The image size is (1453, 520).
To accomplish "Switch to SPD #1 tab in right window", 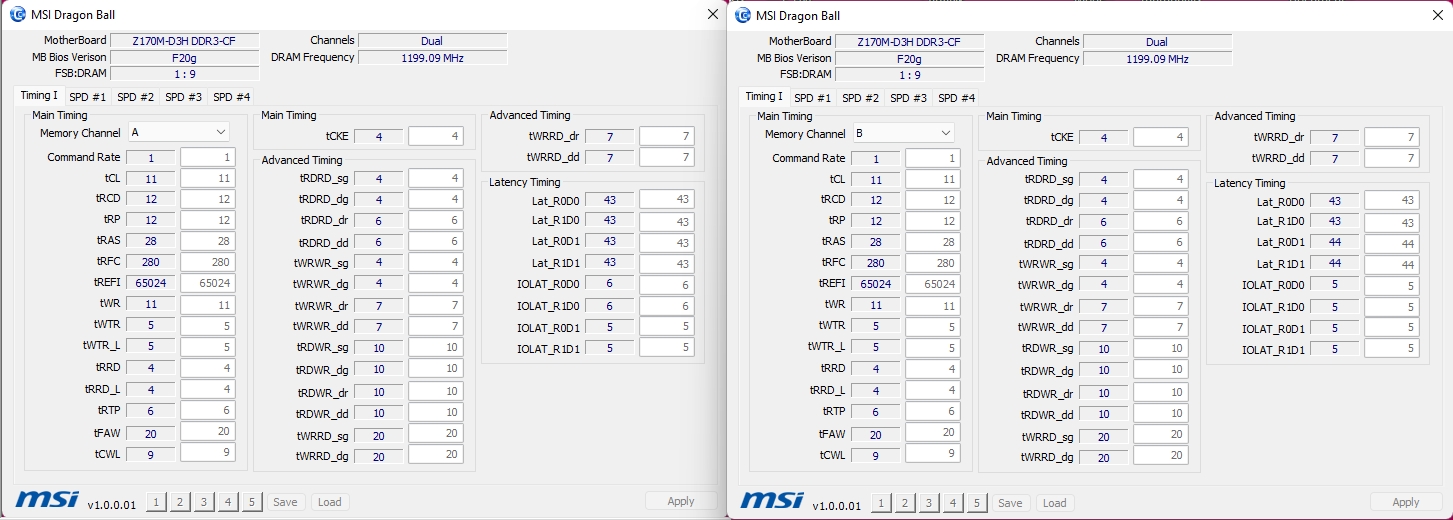I will (x=812, y=98).
